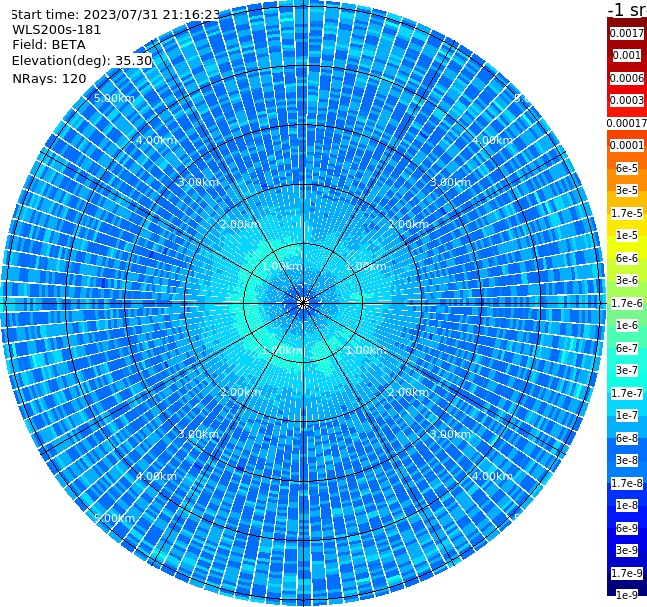Select the 1e-9 colorbar bottom label
647x607 pixels.
(627, 595)
